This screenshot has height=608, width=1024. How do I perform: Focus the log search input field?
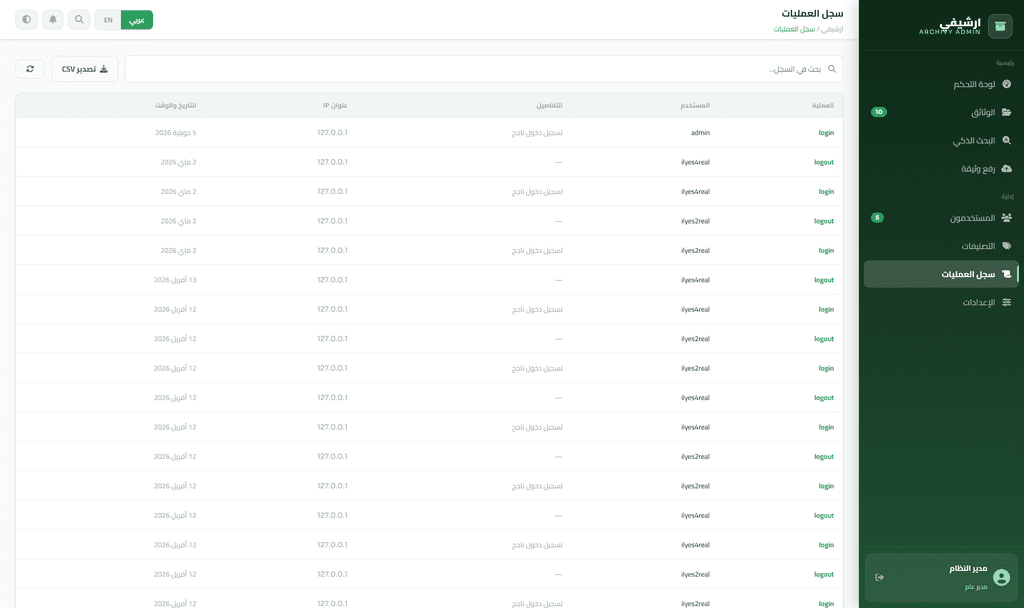pos(484,69)
